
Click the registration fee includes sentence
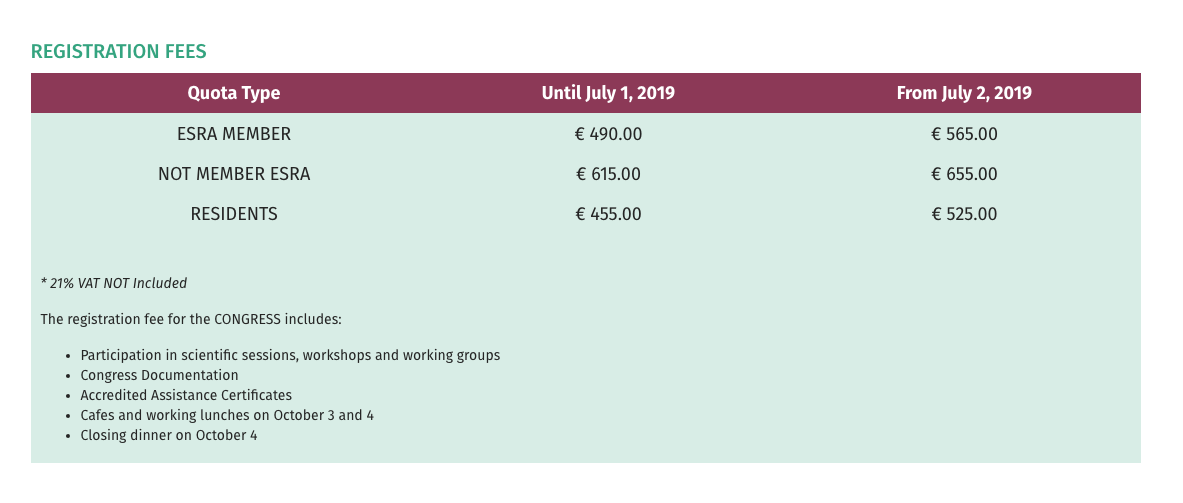pyautogui.click(x=191, y=320)
